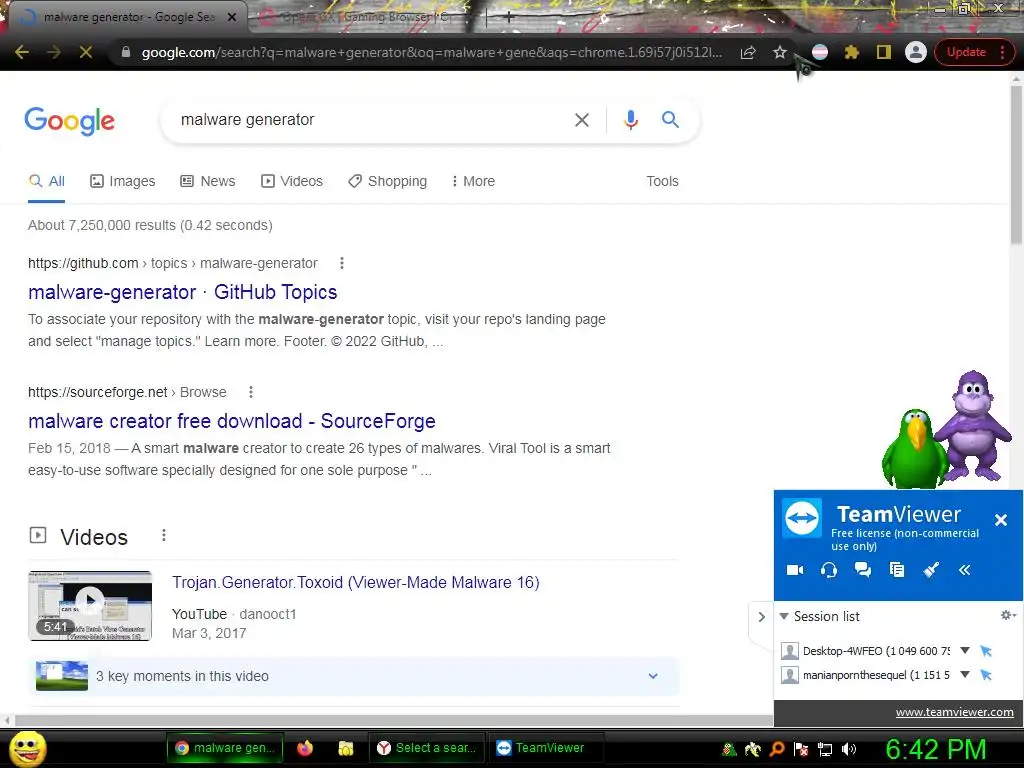1024x768 pixels.
Task: Open the TeamViewer file transfer icon
Action: tap(897, 570)
